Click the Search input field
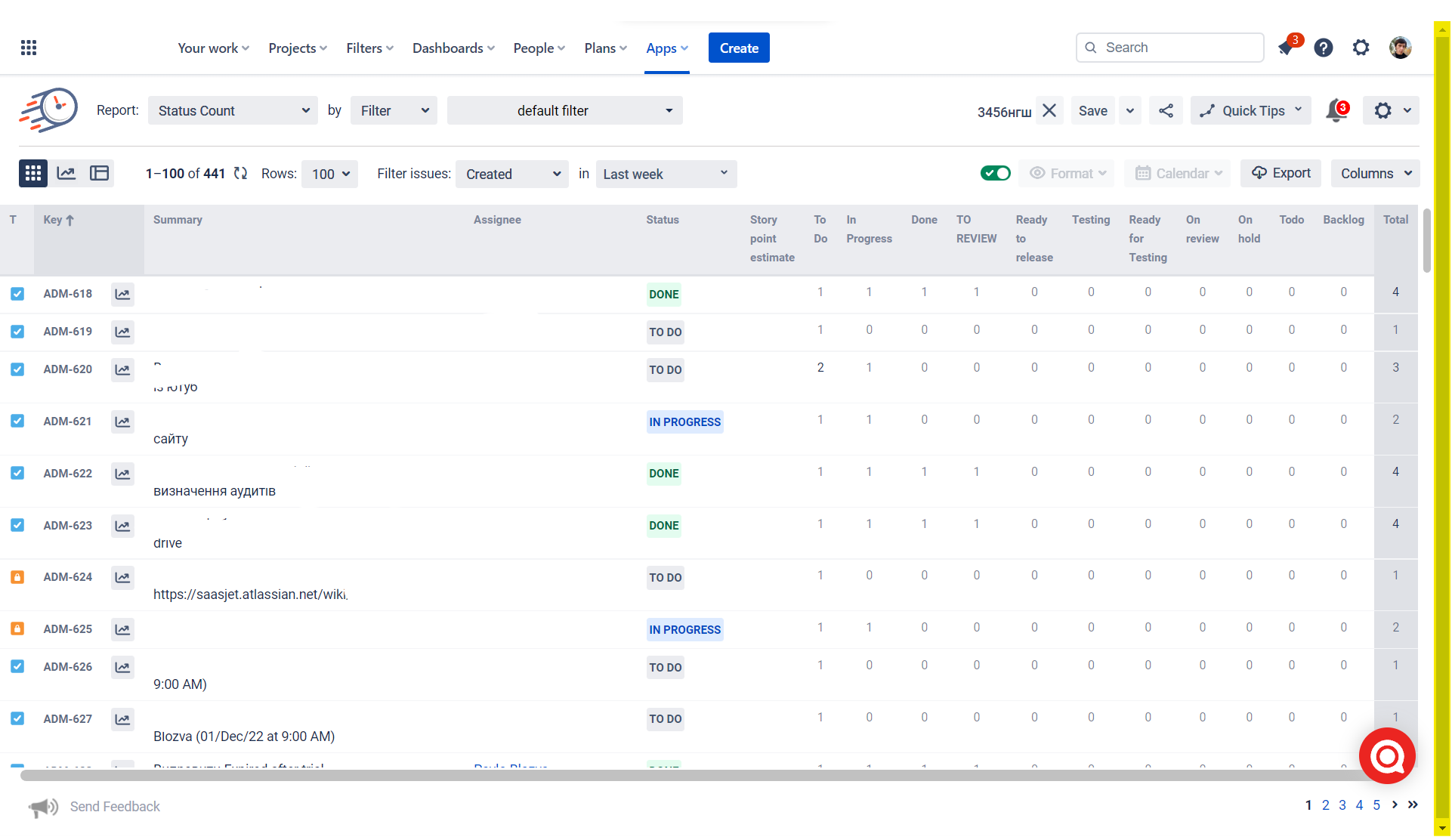This screenshot has width=1452, height=840. tap(1169, 48)
